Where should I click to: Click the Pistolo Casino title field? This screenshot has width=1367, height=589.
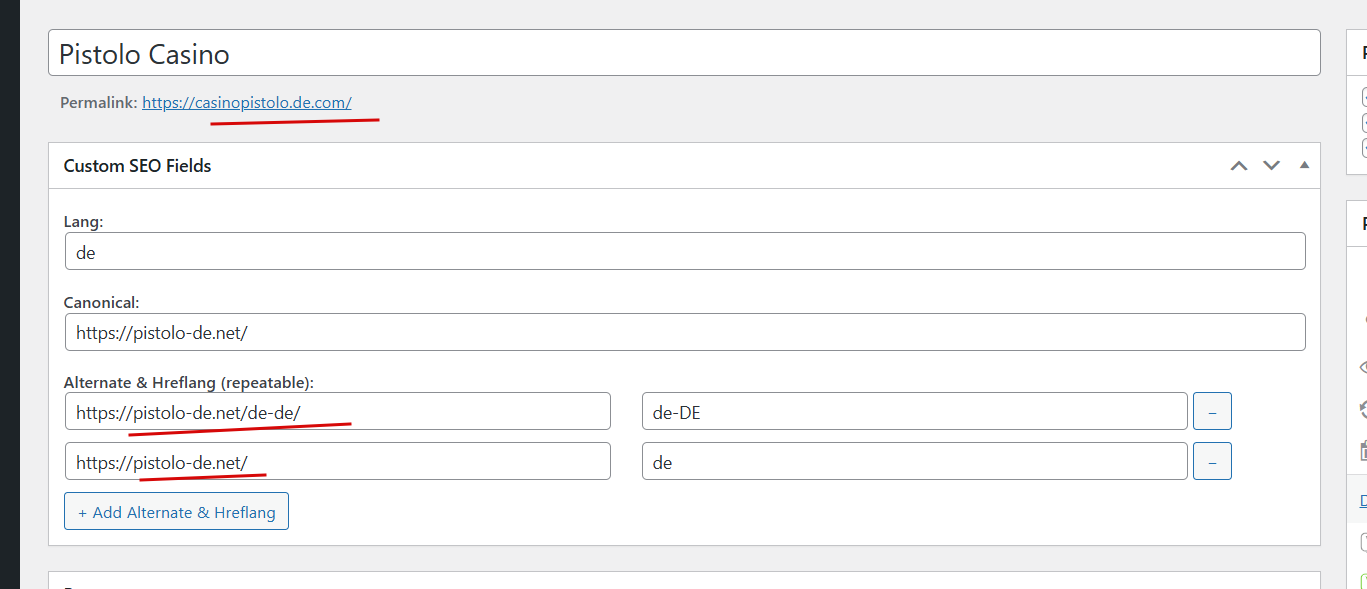point(684,53)
